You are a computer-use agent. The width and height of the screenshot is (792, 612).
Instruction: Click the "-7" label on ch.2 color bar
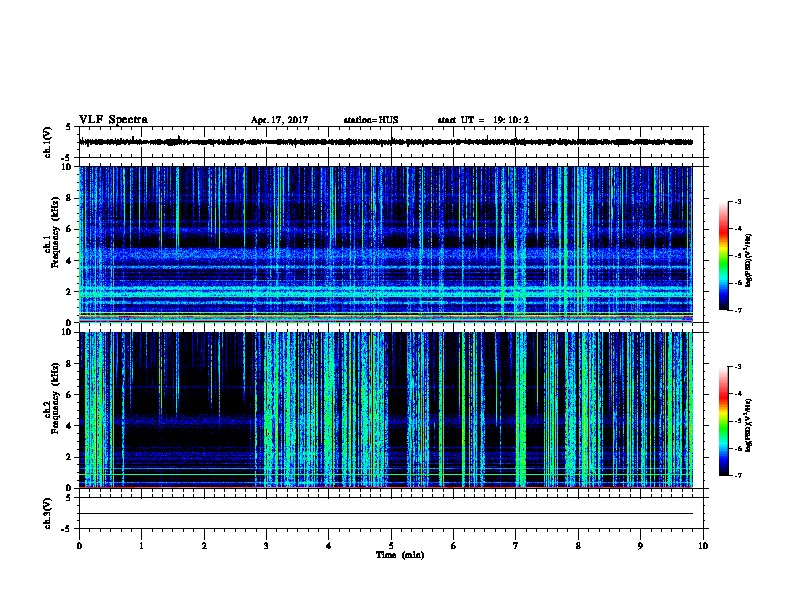point(737,475)
